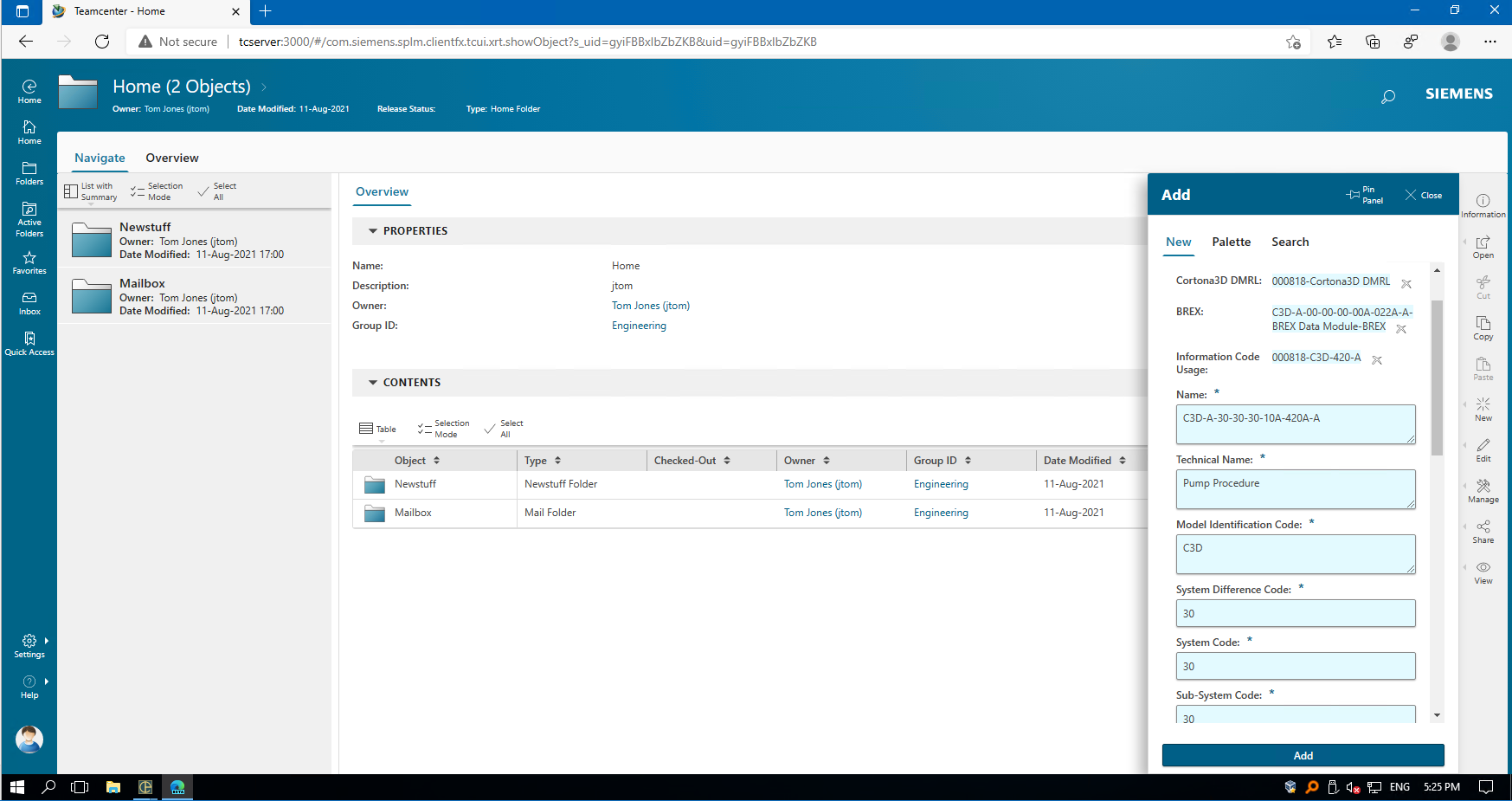1512x801 pixels.
Task: Open the Tom Jones owner link in properties
Action: click(651, 306)
